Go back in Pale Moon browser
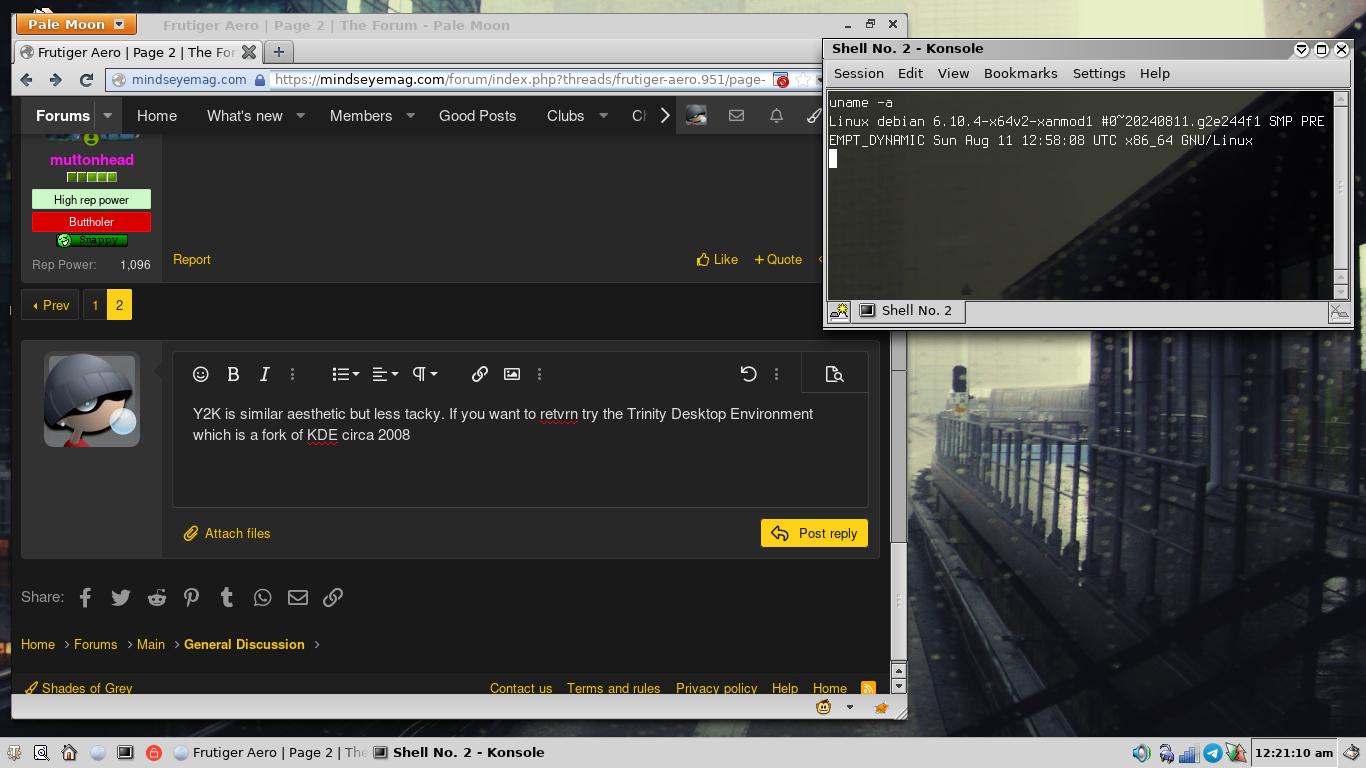This screenshot has height=768, width=1366. tap(27, 80)
